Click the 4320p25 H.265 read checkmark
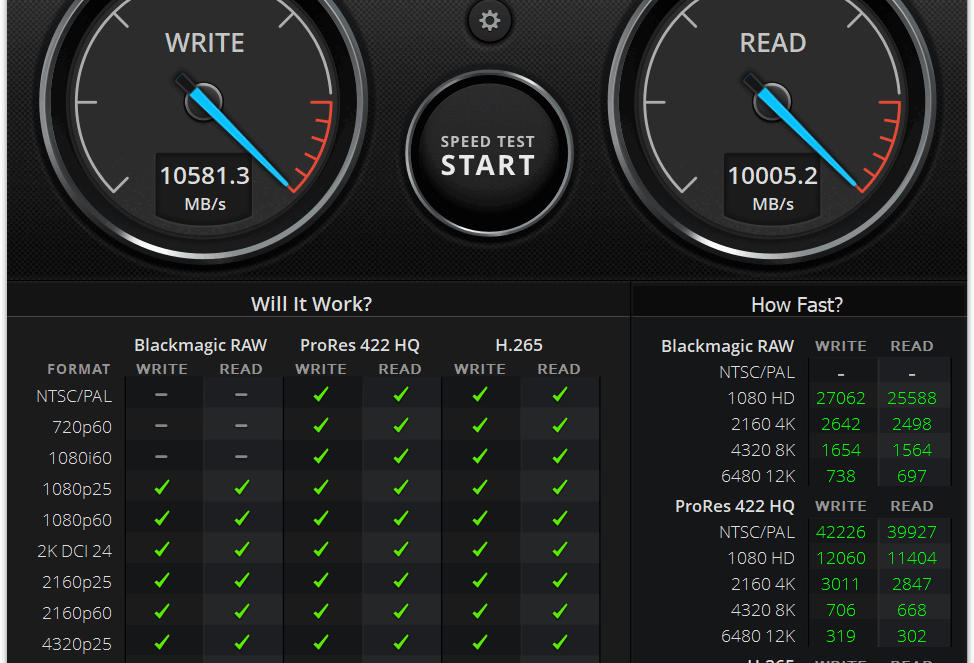Image resolution: width=974 pixels, height=663 pixels. (560, 642)
